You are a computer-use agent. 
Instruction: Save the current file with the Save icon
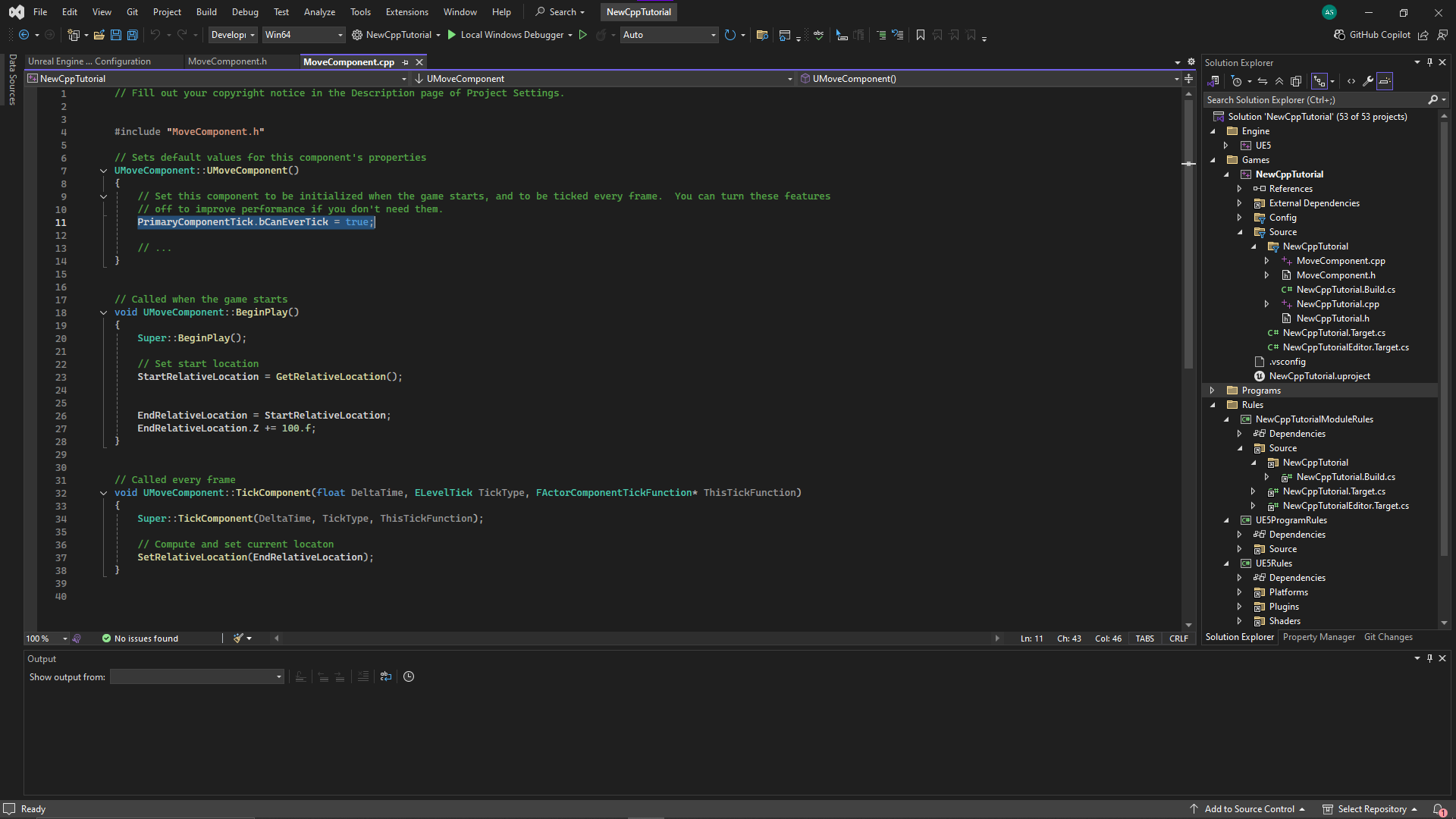(116, 35)
